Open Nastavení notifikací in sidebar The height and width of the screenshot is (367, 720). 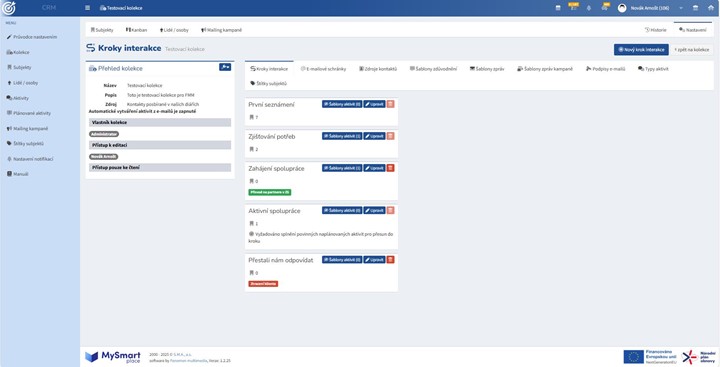tap(30, 159)
